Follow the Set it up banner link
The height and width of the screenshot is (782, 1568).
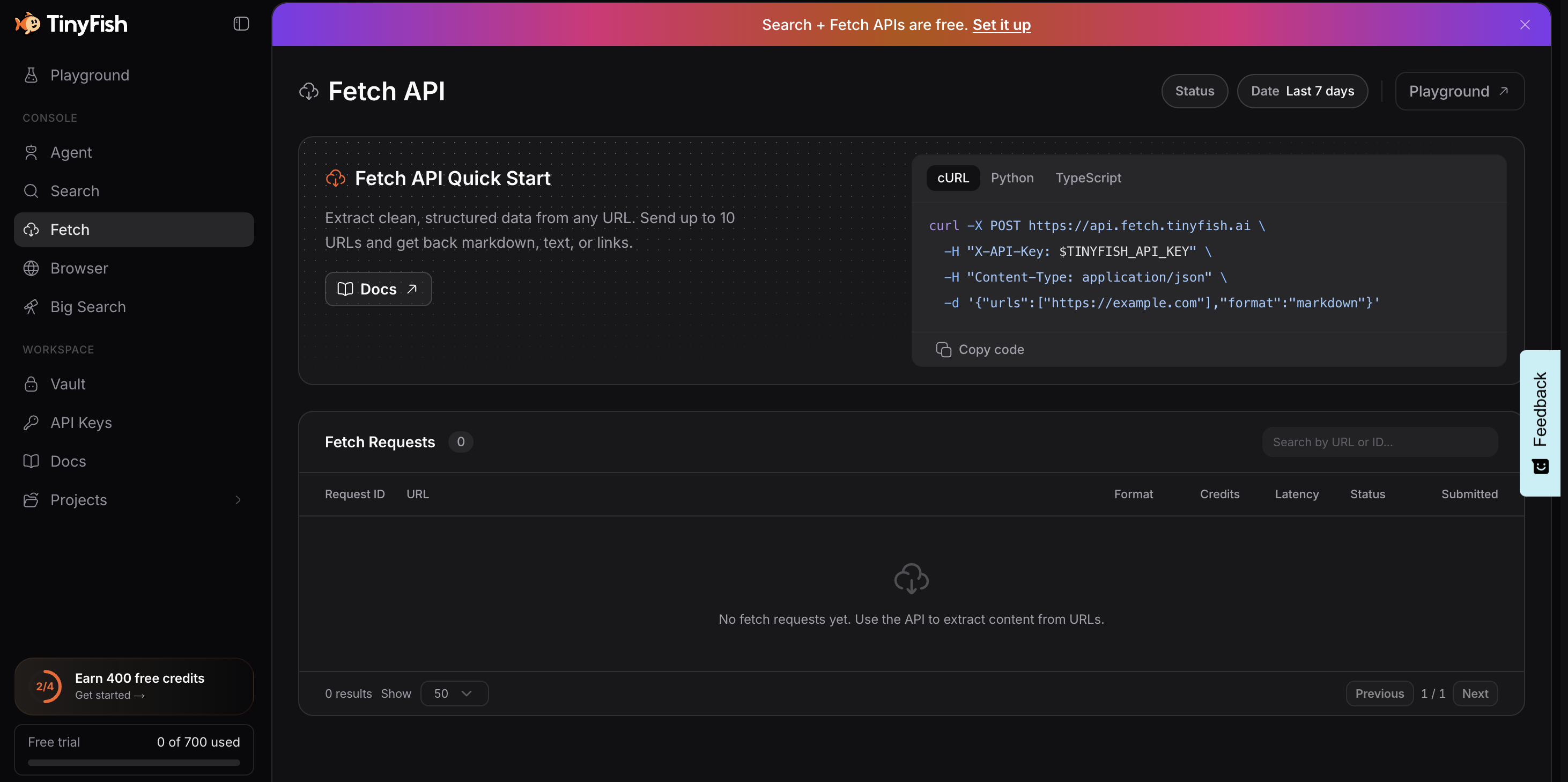click(1001, 25)
